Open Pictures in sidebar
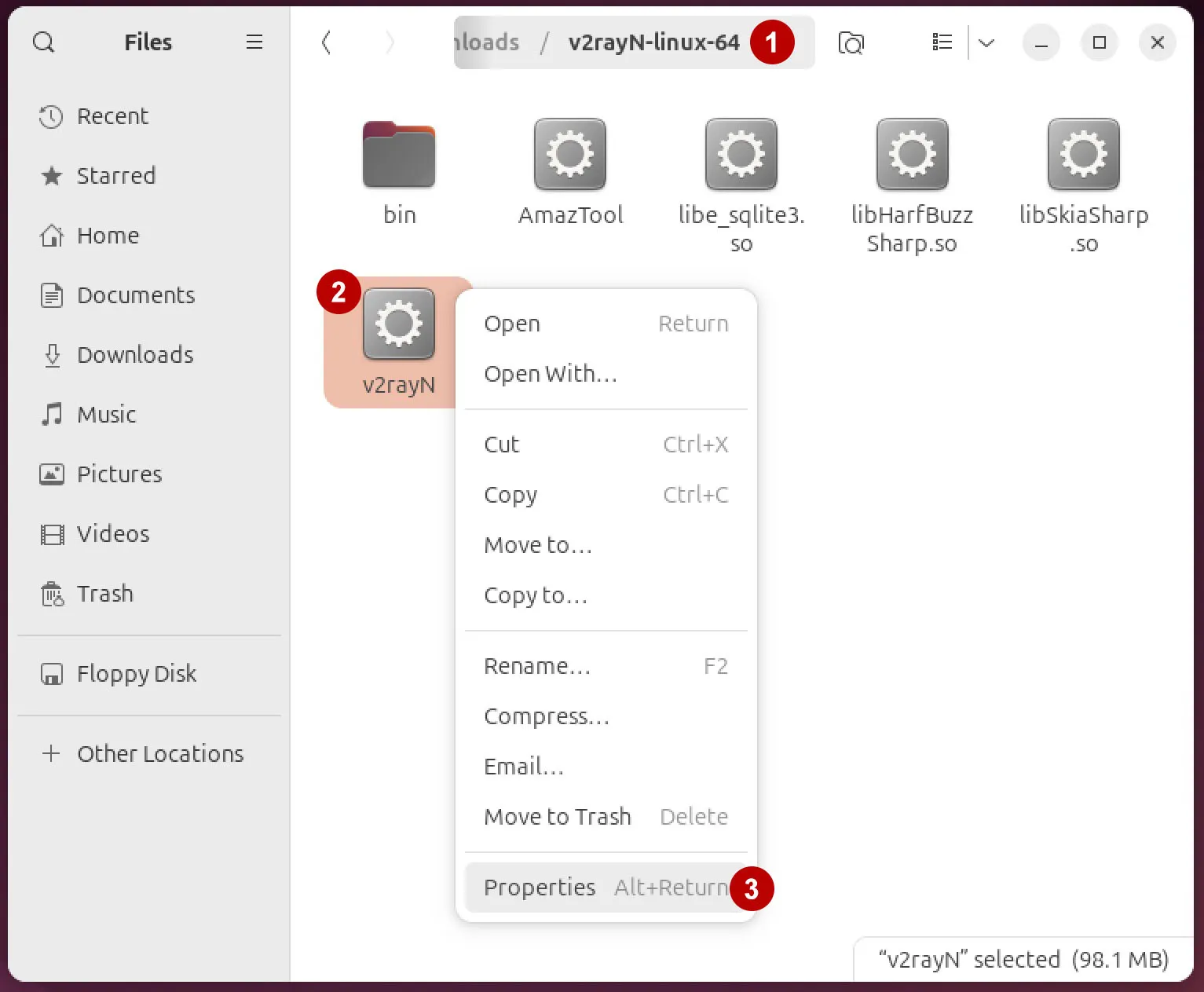1204x992 pixels. [149, 474]
